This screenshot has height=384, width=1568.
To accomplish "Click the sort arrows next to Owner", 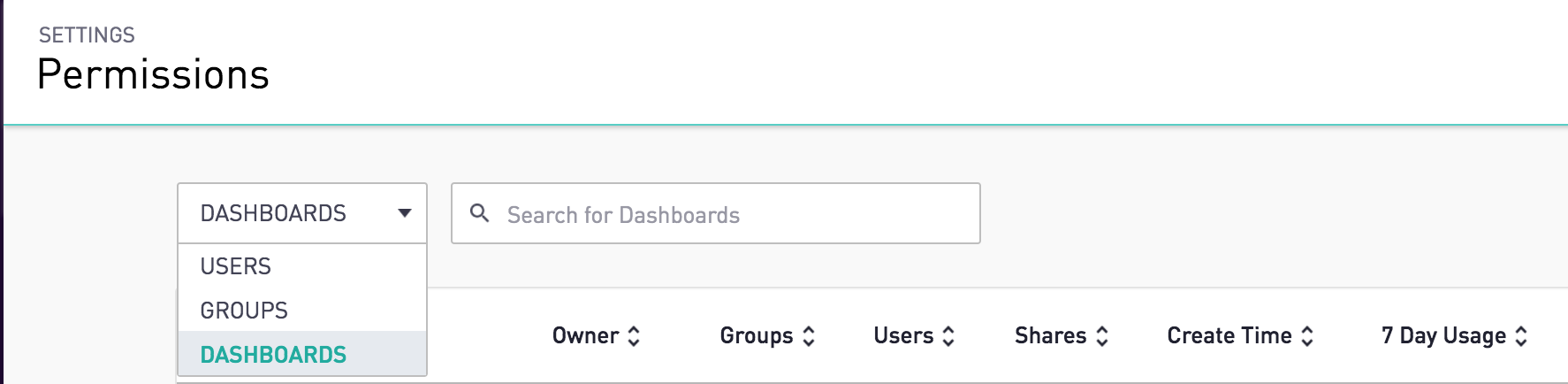I will [x=634, y=336].
